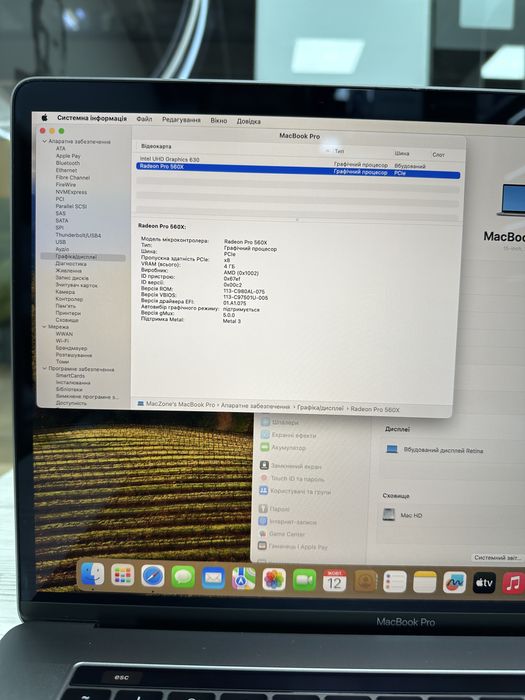Click Графіка/дисплеї in path bar
This screenshot has height=700, width=525.
pyautogui.click(x=320, y=408)
